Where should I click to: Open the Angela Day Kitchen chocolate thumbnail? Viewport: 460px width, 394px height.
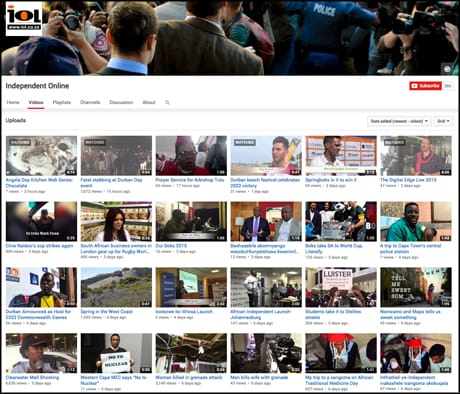41,156
